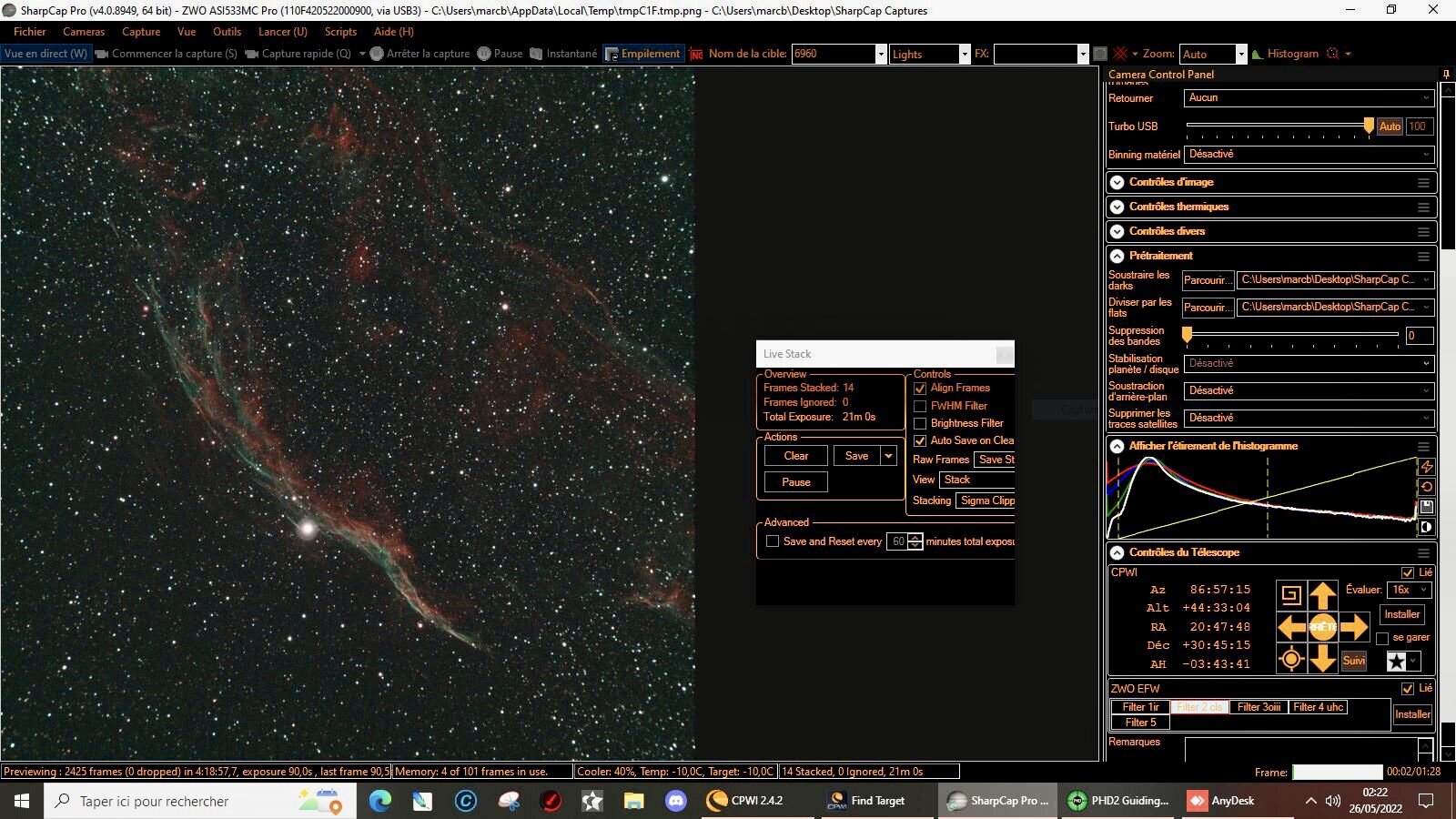This screenshot has height=819, width=1456.
Task: Click the Clear button in Live Stack
Action: 796,456
